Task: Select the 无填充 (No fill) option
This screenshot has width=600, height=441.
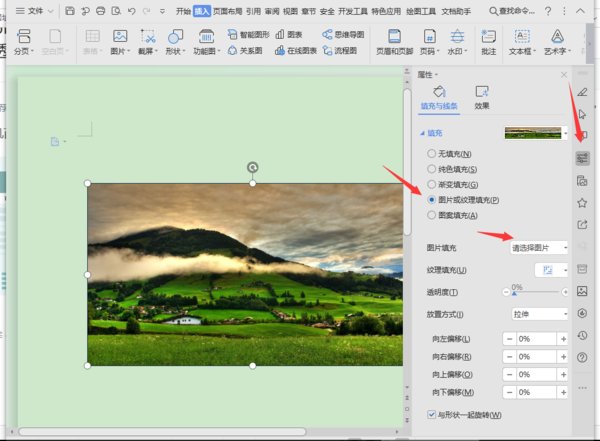Action: click(431, 153)
